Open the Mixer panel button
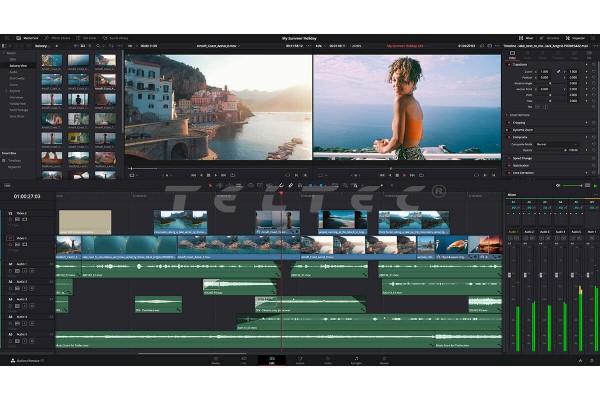 527,37
